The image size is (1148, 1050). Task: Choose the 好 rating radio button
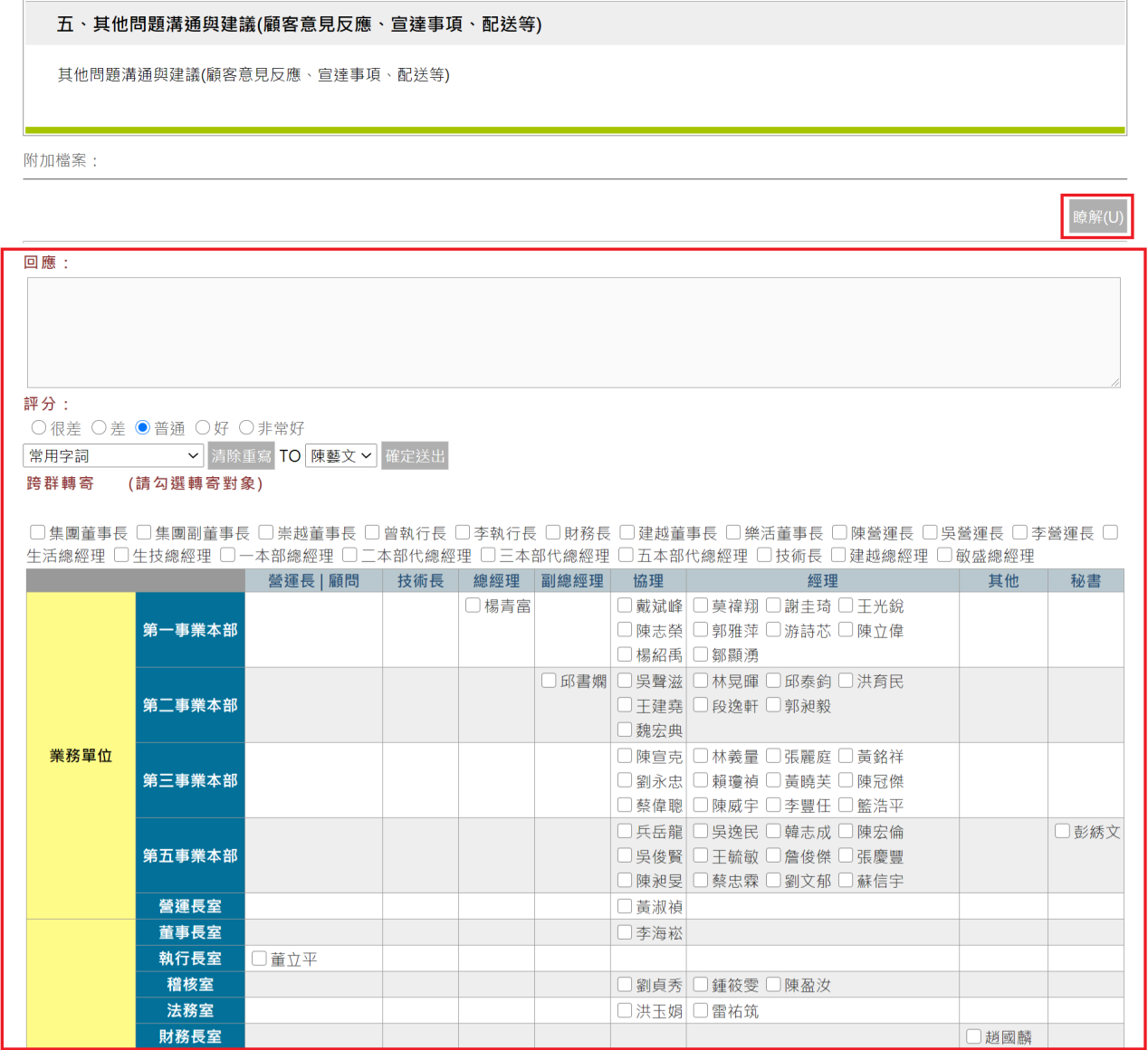(x=203, y=427)
